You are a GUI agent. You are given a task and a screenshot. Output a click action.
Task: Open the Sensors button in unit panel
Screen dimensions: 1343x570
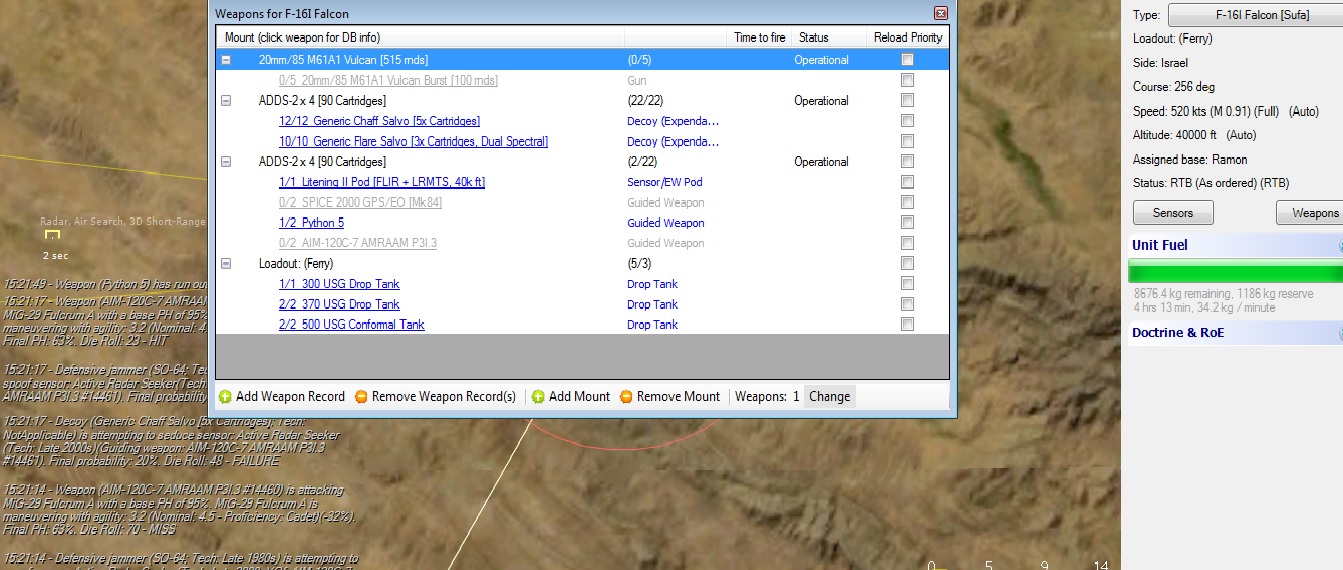[x=1172, y=213]
